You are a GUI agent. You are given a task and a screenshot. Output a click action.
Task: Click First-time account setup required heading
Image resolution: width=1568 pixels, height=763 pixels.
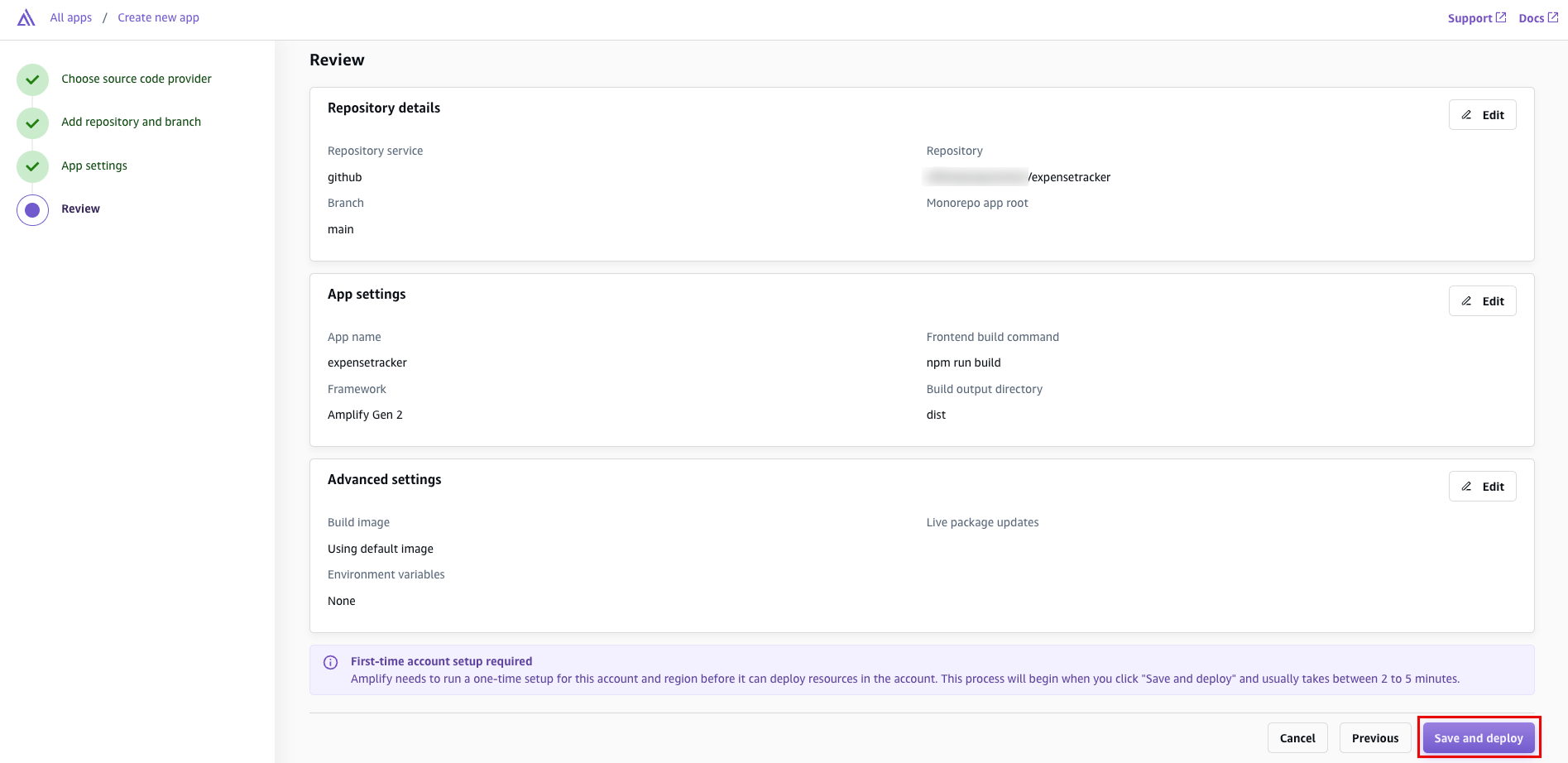click(x=441, y=661)
